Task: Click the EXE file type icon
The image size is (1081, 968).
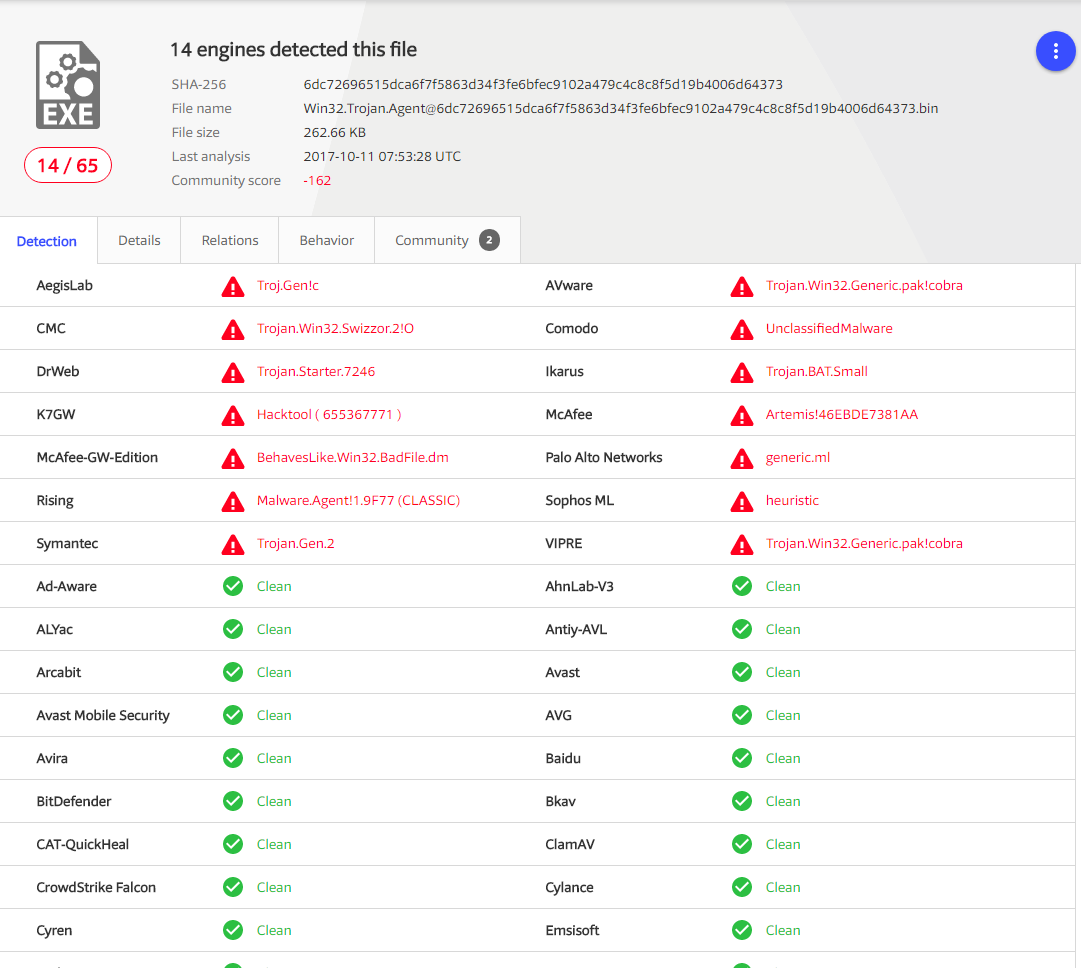Action: coord(68,85)
